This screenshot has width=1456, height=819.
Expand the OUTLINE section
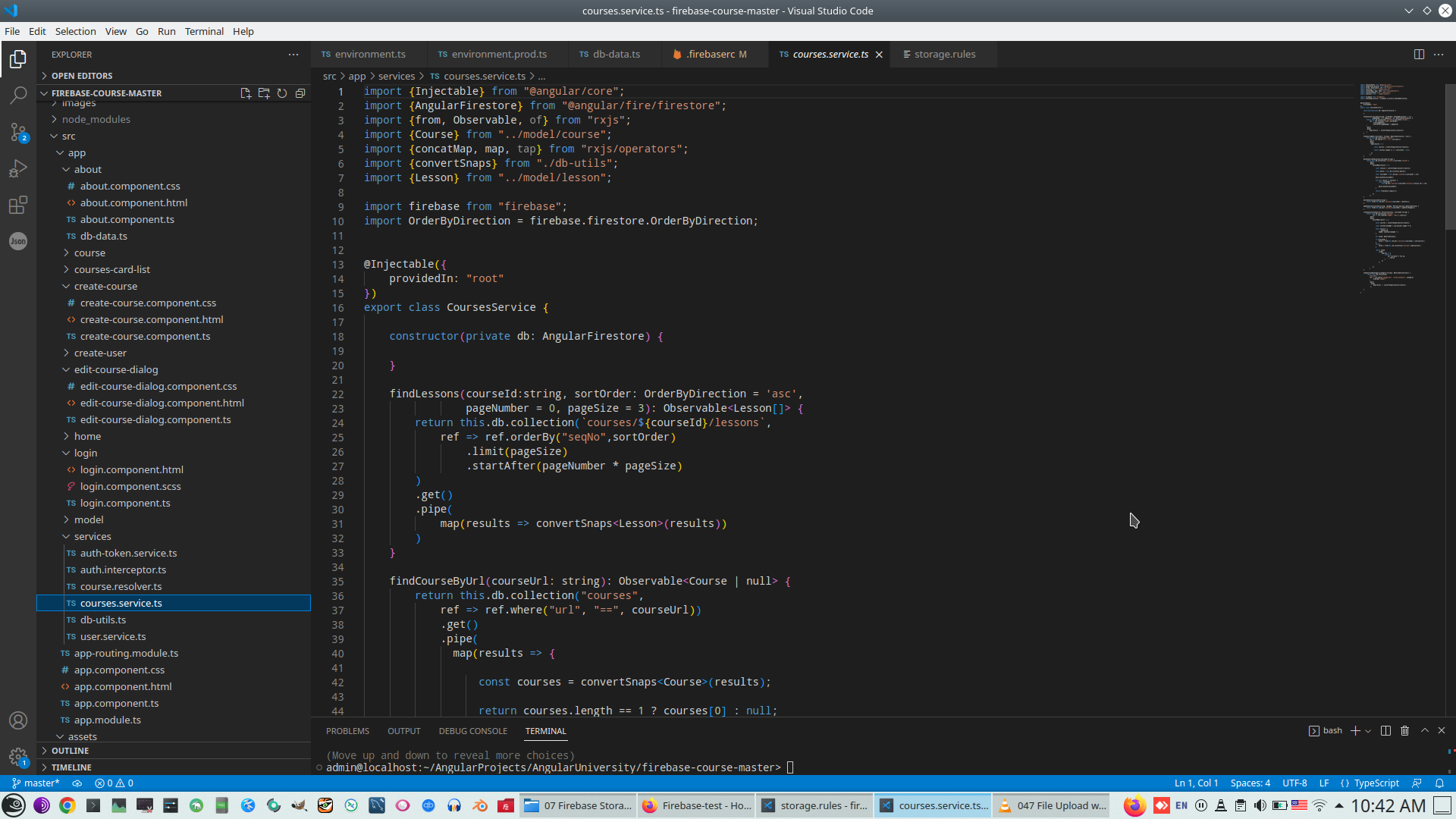point(70,751)
